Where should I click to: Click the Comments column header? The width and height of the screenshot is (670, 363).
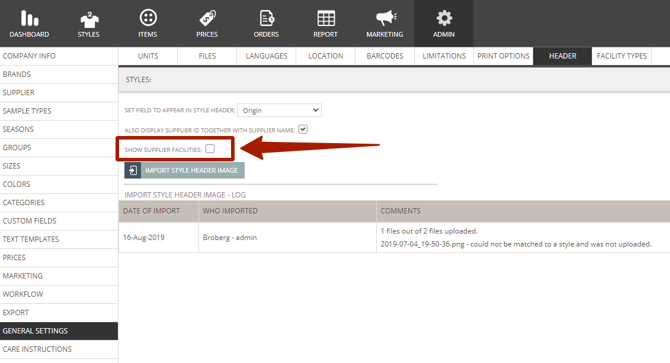pos(523,211)
